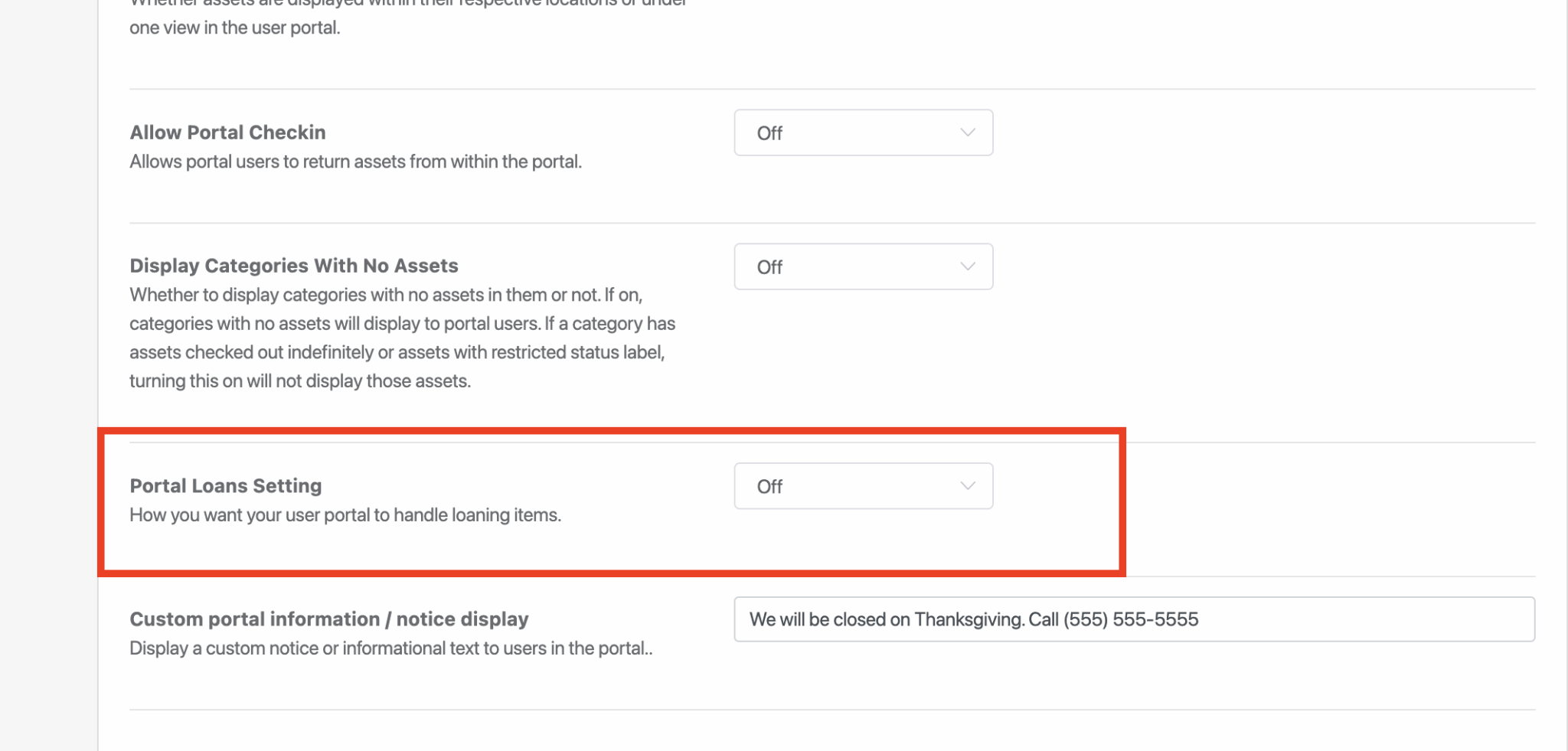Viewport: 1568px width, 751px height.
Task: Click the 'Display Categories With No Assets' heading
Action: coord(293,266)
